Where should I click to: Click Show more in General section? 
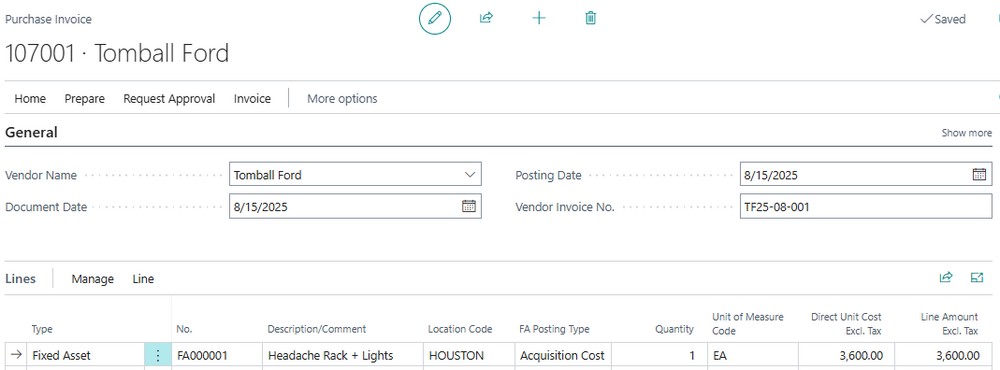pyautogui.click(x=966, y=133)
